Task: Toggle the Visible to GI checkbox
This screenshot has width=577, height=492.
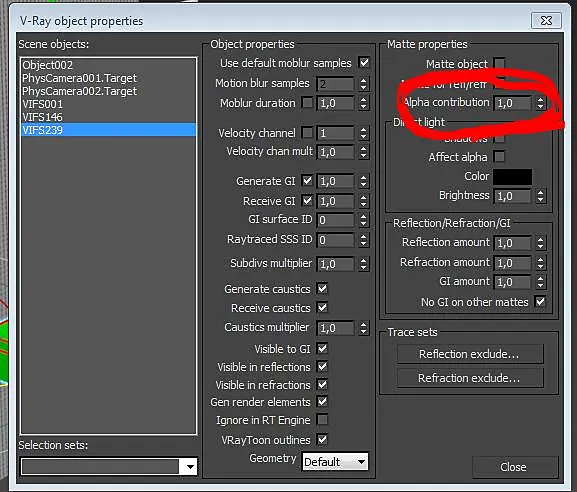Action: pos(322,348)
